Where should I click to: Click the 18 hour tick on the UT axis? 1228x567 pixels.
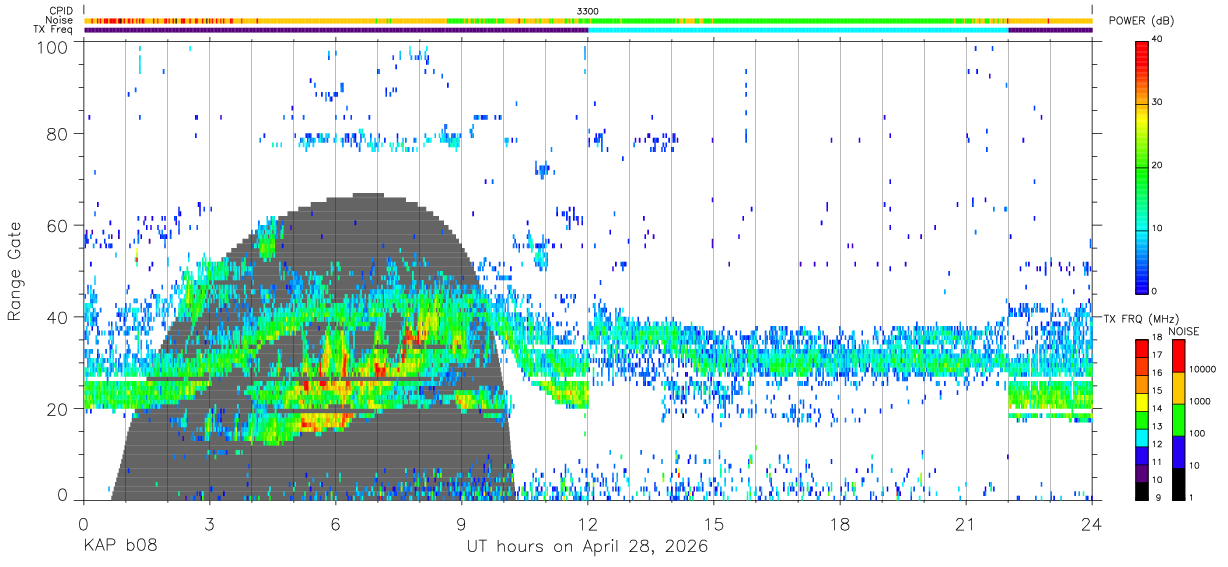click(840, 524)
